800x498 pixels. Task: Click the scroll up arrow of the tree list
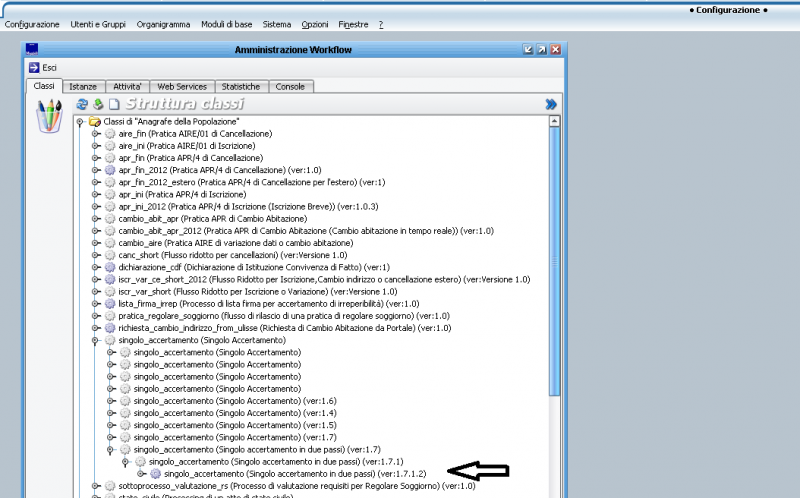pyautogui.click(x=554, y=121)
